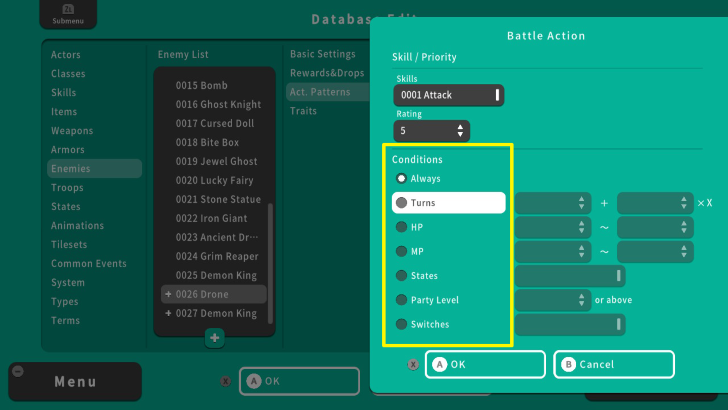Adjust the Rating stepper showing 5
Image resolution: width=728 pixels, height=410 pixels.
(x=431, y=130)
